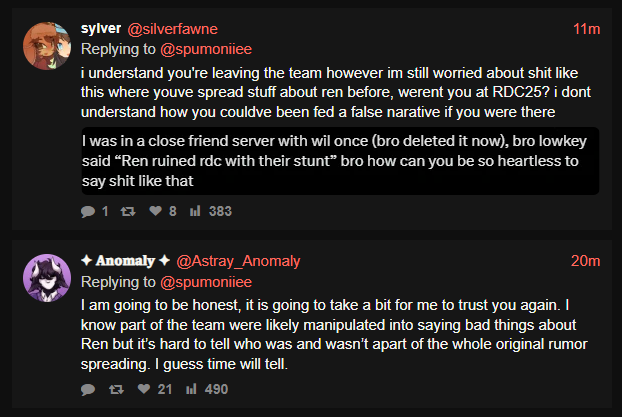Open the views stats icon showing 383
622x417 pixels.
coord(195,211)
